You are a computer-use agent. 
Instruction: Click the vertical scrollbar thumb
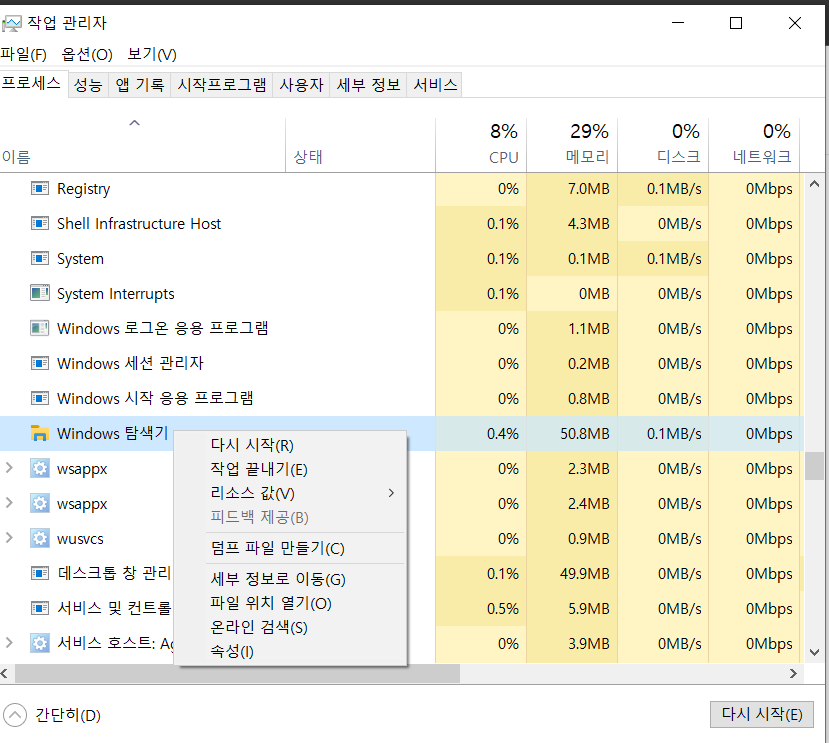pos(814,466)
